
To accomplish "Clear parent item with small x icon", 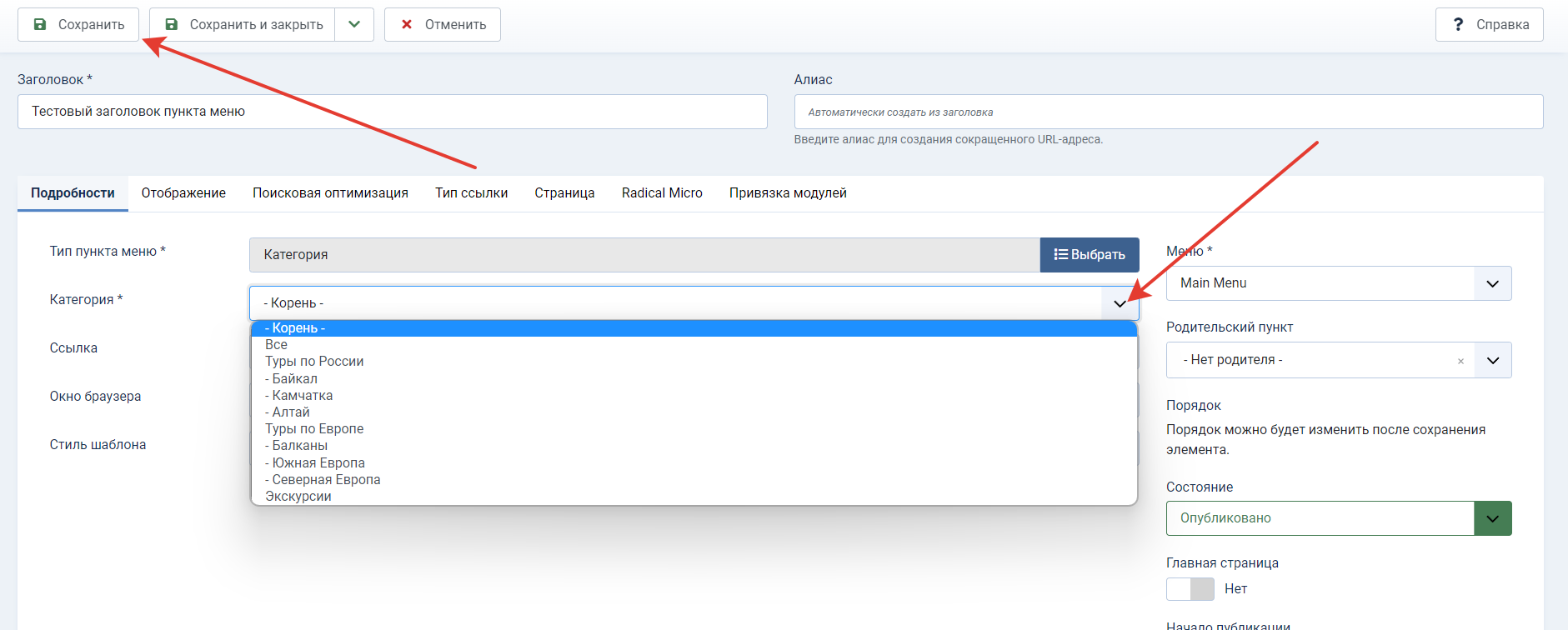I will pos(1460,361).
